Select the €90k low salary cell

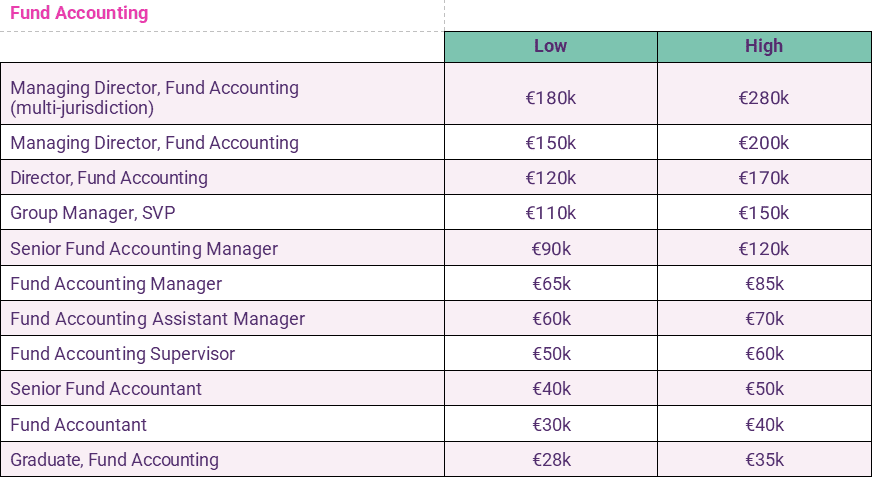click(x=550, y=248)
